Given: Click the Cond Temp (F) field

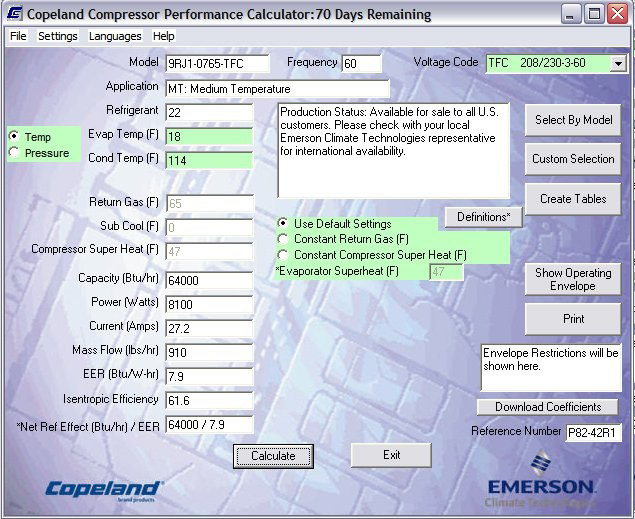Looking at the screenshot, I should pyautogui.click(x=209, y=160).
